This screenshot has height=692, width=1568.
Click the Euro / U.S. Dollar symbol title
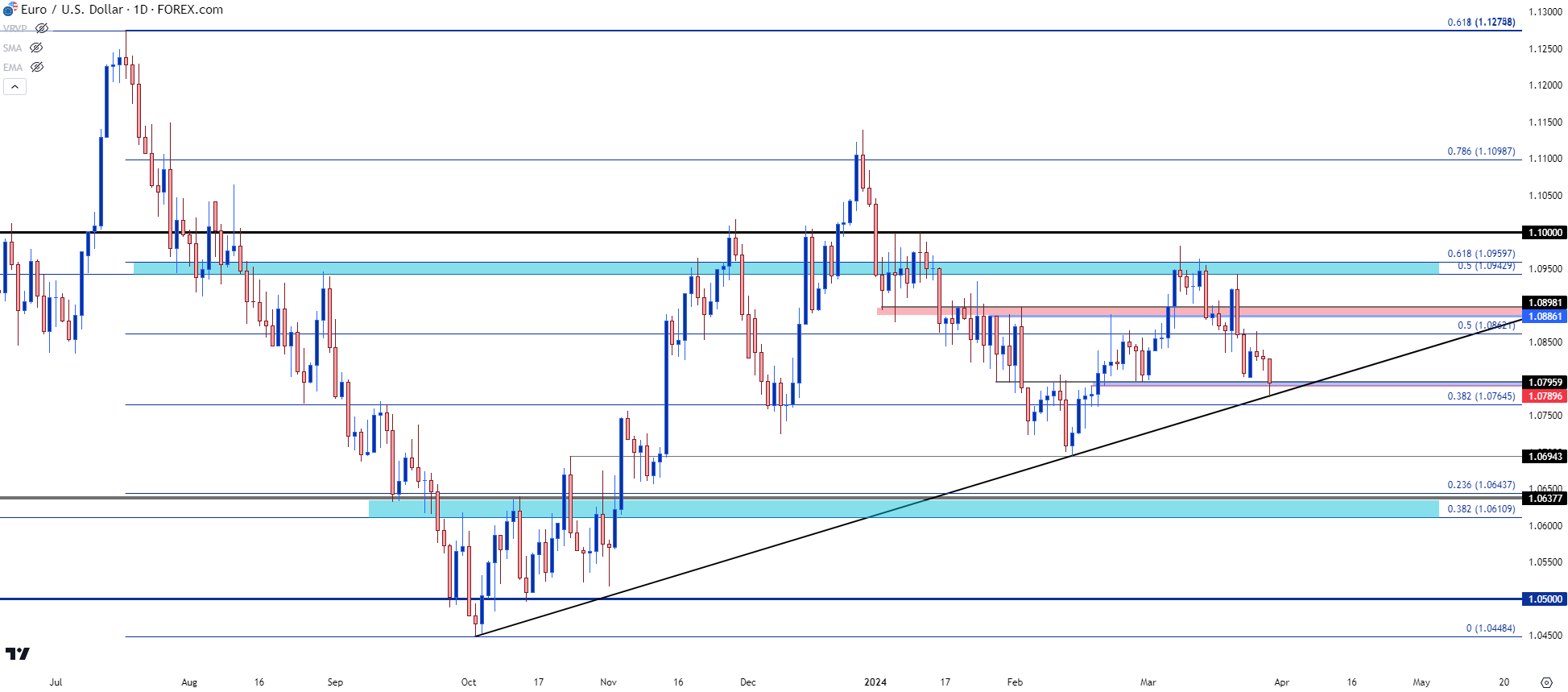72,10
